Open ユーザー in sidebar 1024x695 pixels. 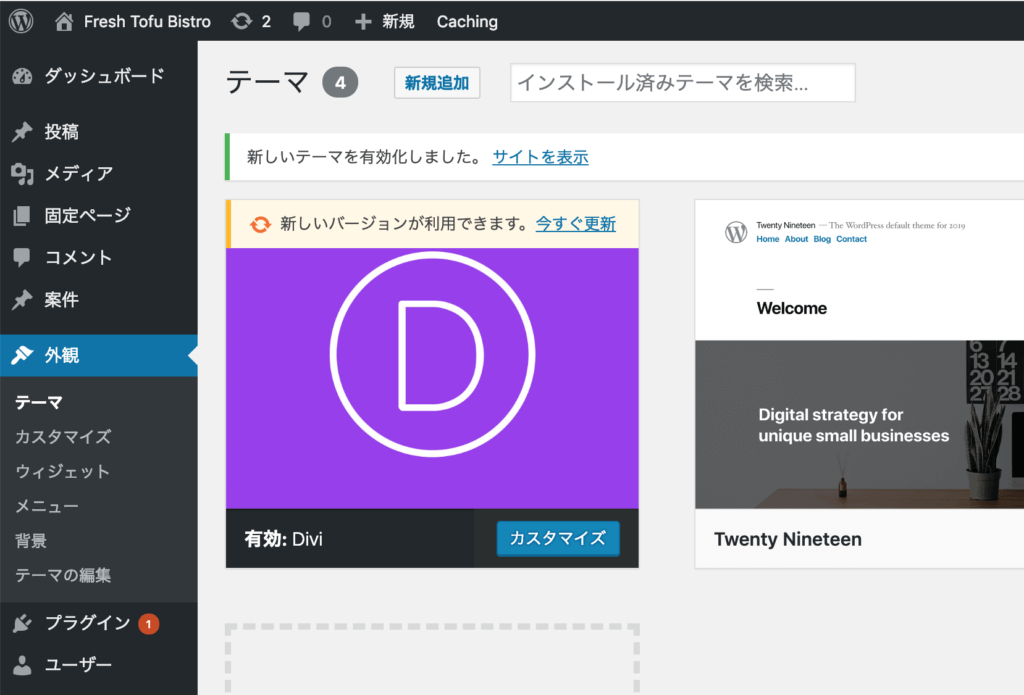78,665
